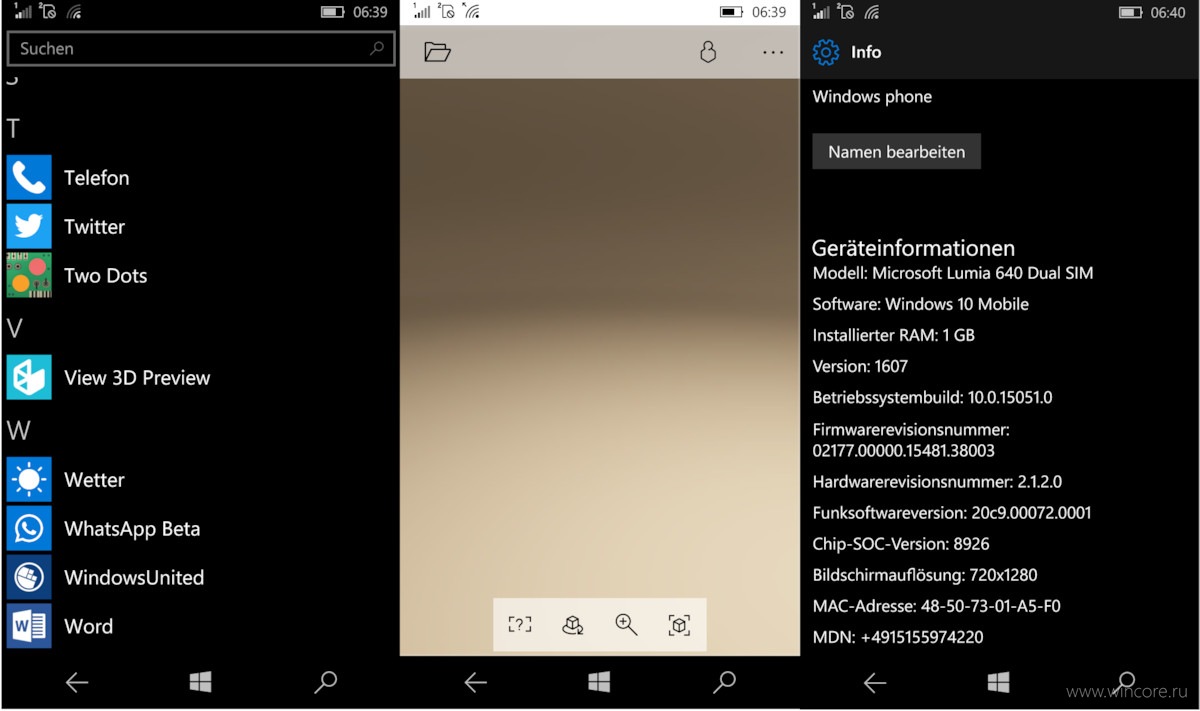Screen dimensions: 1200x711
Task: Tap Windows Start button below View 3D screen
Action: tap(599, 682)
